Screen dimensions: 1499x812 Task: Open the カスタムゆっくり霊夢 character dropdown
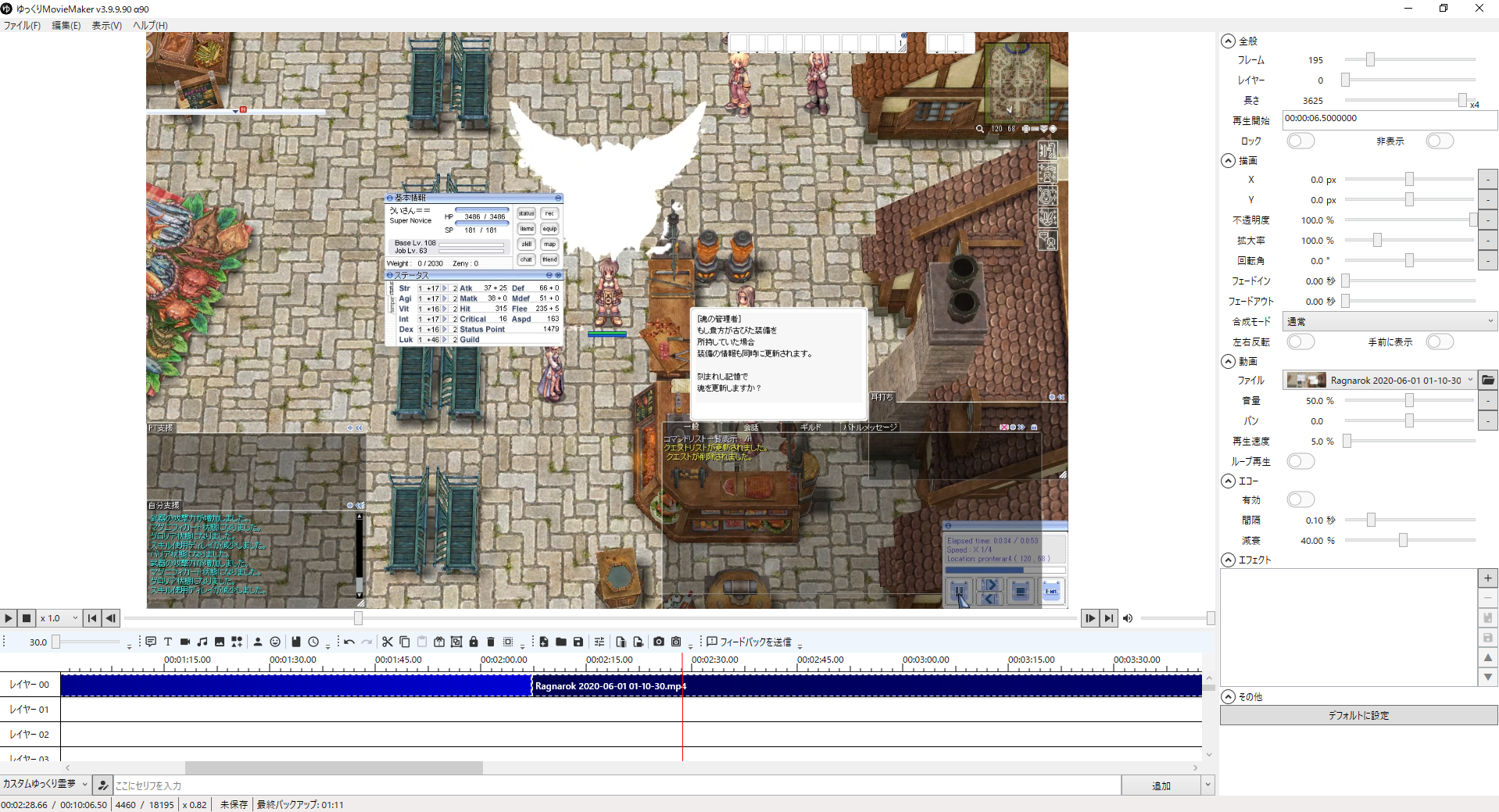pyautogui.click(x=45, y=784)
